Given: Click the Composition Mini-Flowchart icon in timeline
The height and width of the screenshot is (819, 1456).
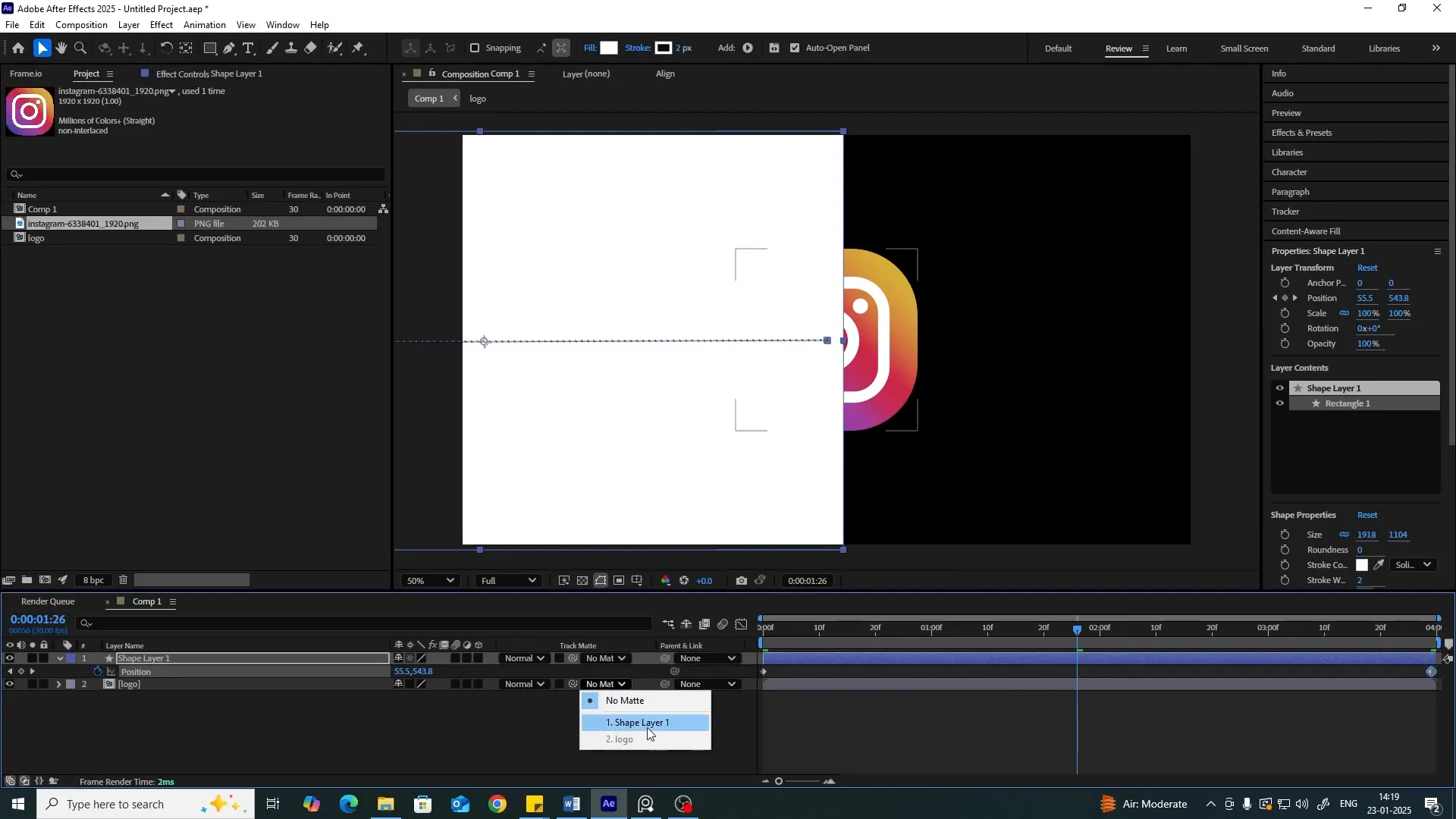Looking at the screenshot, I should pyautogui.click(x=668, y=624).
